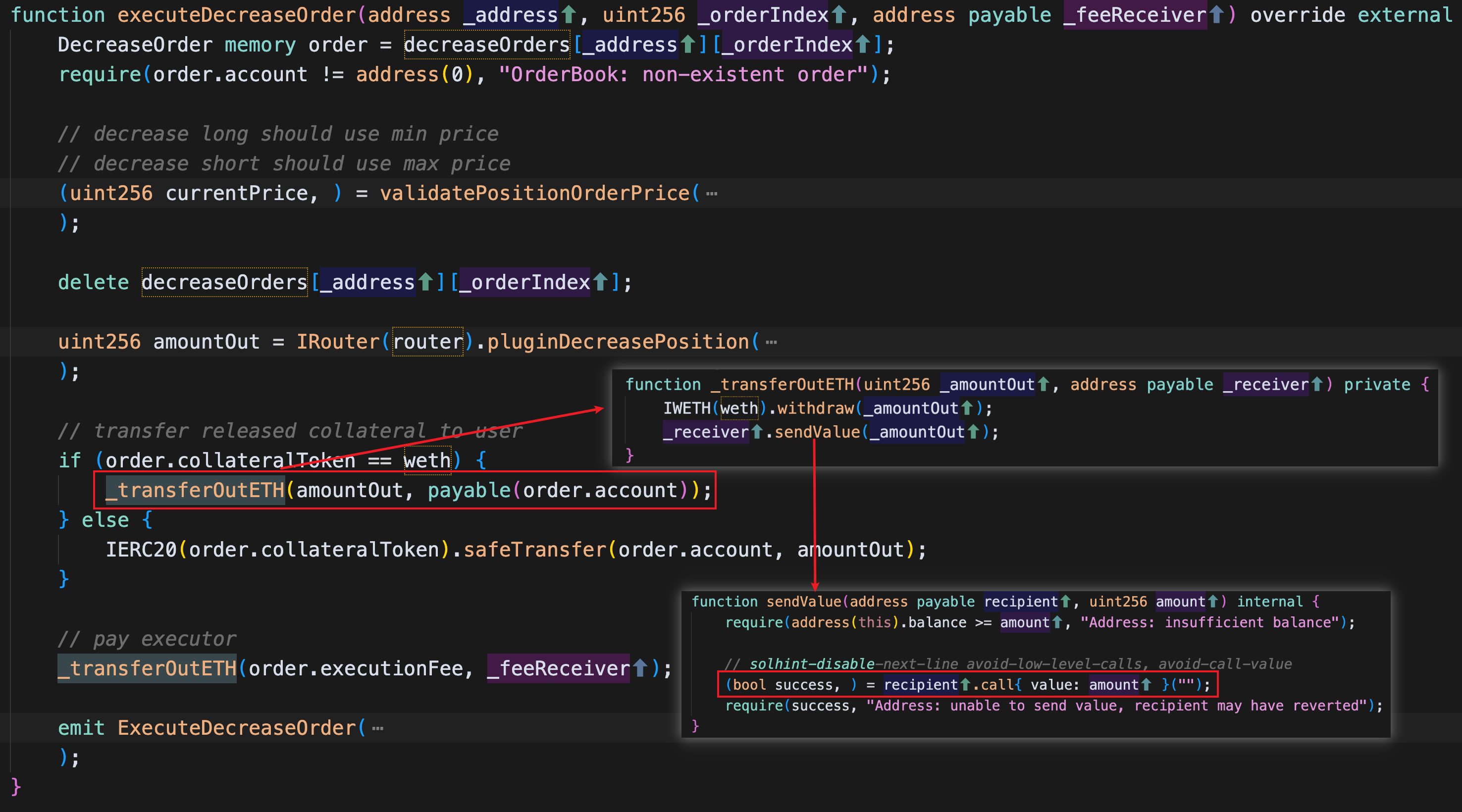Click the green arrow after _address in executeDecreaseOrder signature

tap(568, 15)
